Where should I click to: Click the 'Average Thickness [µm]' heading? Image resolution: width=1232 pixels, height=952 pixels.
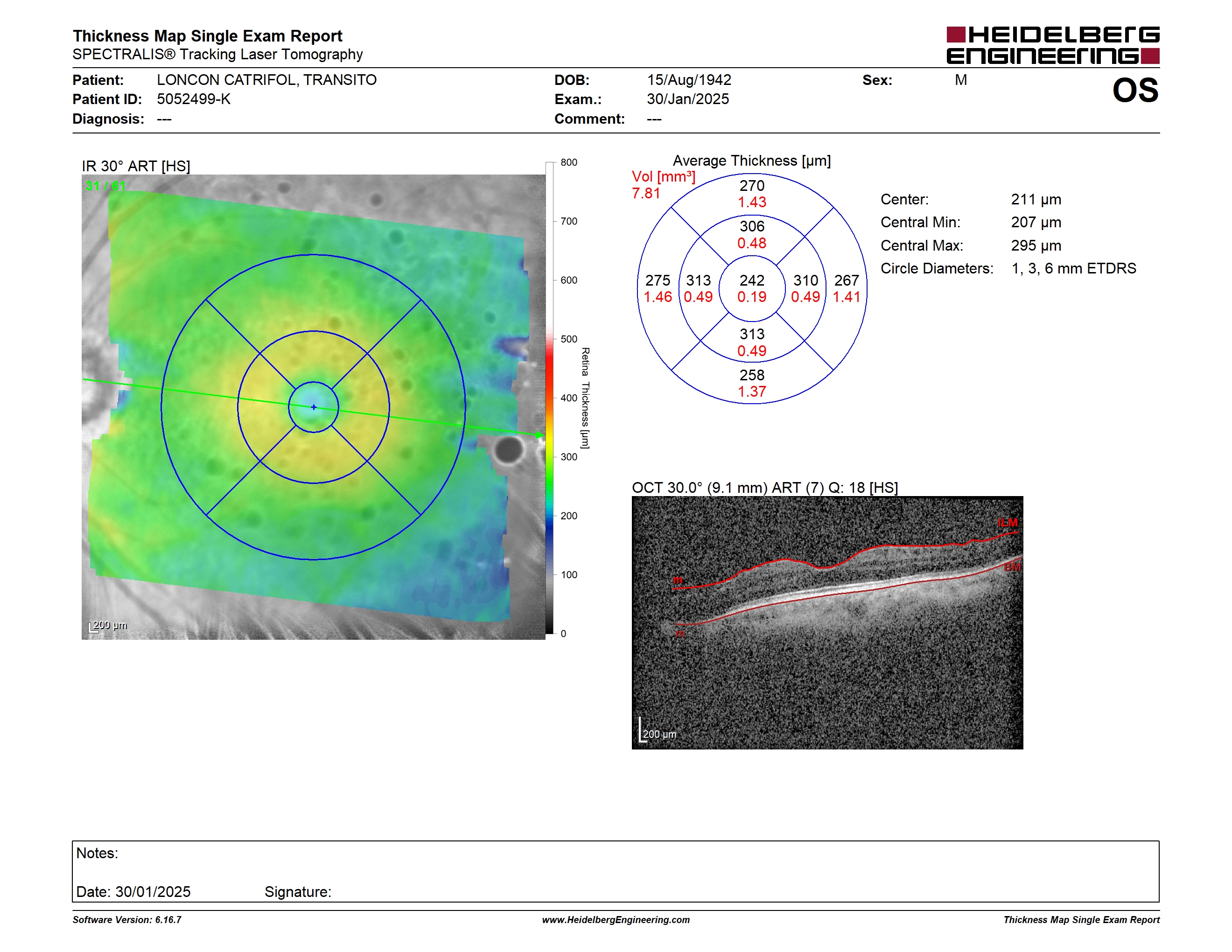(x=751, y=161)
